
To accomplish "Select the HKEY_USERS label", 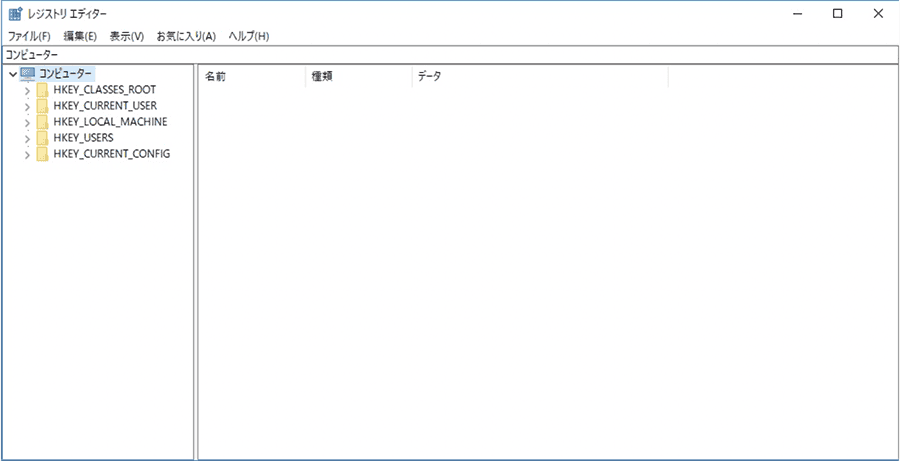I will coord(83,138).
